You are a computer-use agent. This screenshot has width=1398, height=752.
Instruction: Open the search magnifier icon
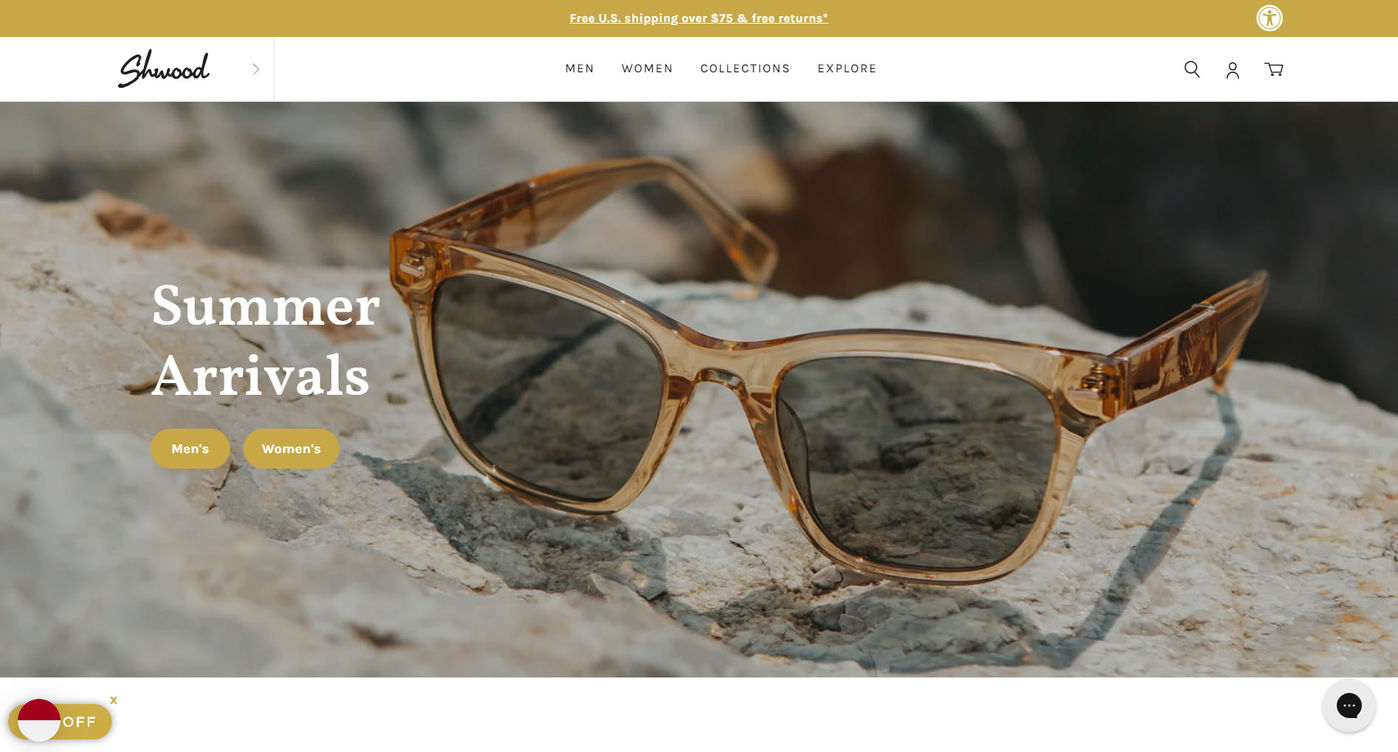(1192, 69)
